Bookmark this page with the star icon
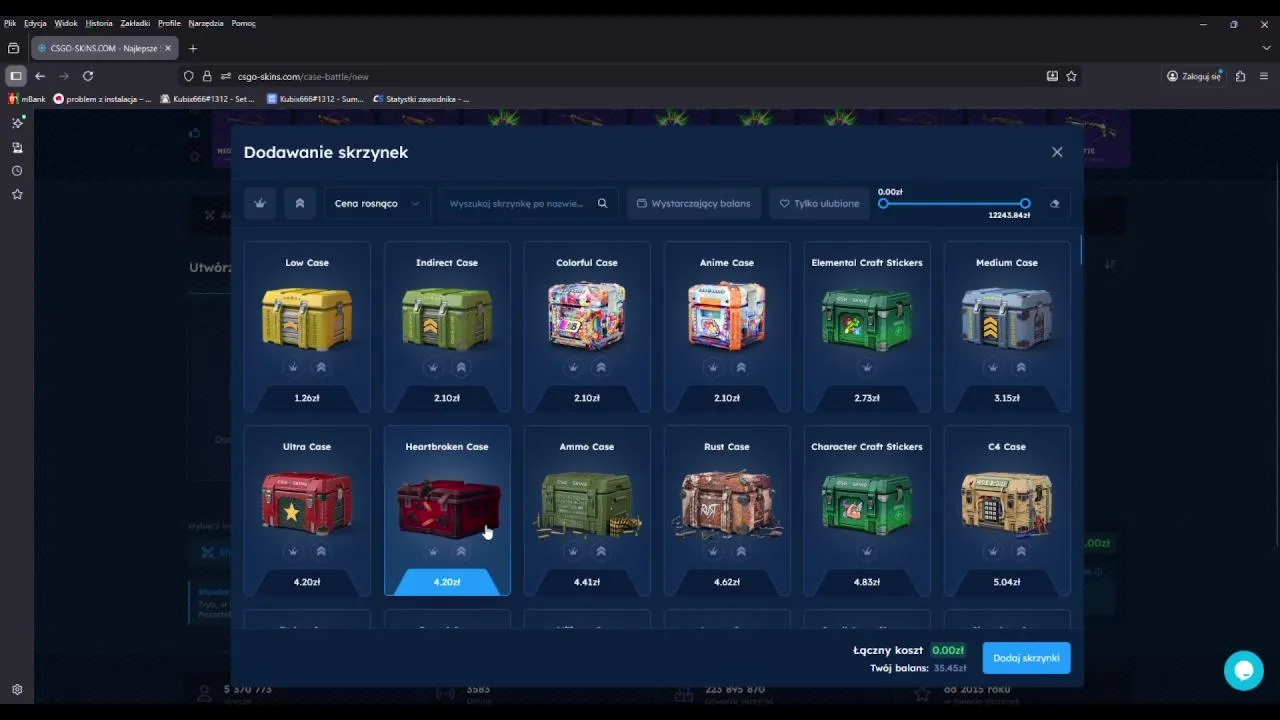This screenshot has width=1280, height=720. [1071, 76]
